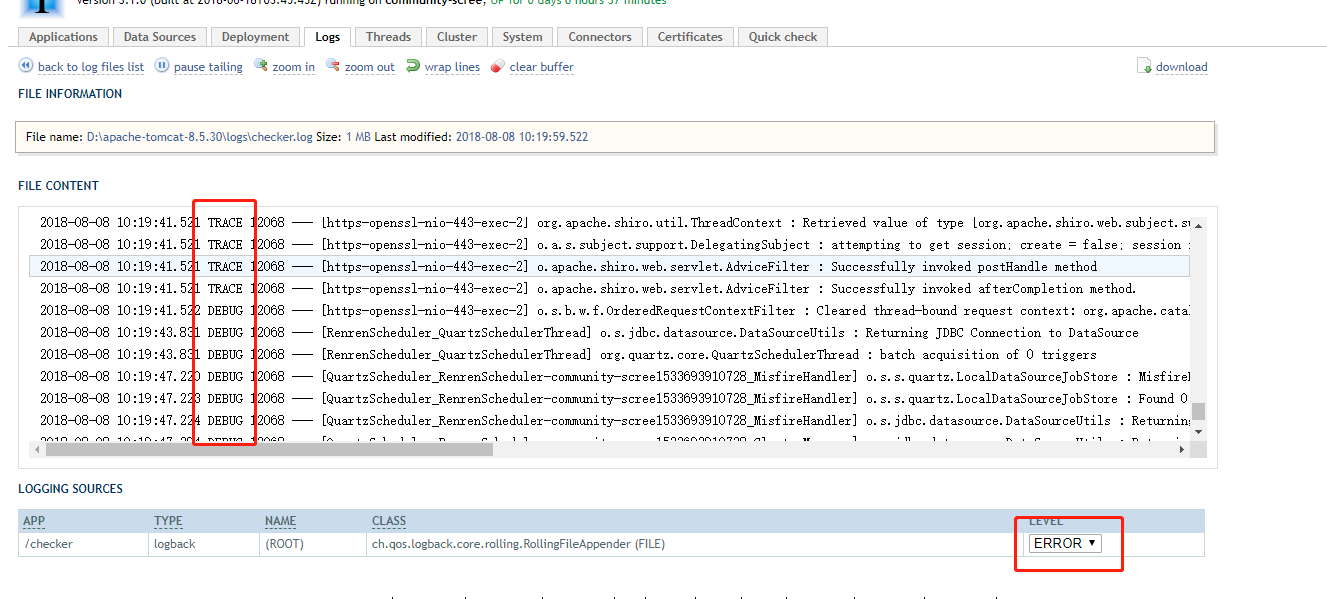Go to the Threads tab
Image resolution: width=1327 pixels, height=599 pixels.
coord(389,37)
